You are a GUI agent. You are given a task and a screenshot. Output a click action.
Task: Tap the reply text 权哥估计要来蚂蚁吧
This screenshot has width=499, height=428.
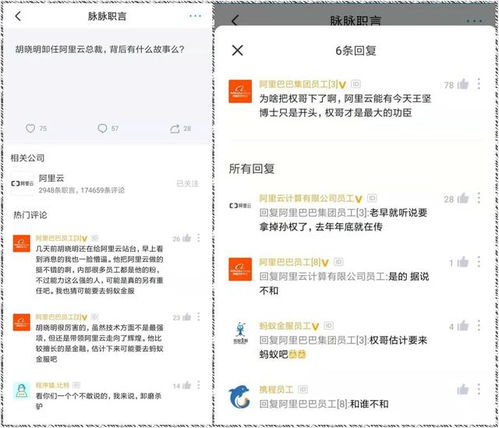[343, 347]
